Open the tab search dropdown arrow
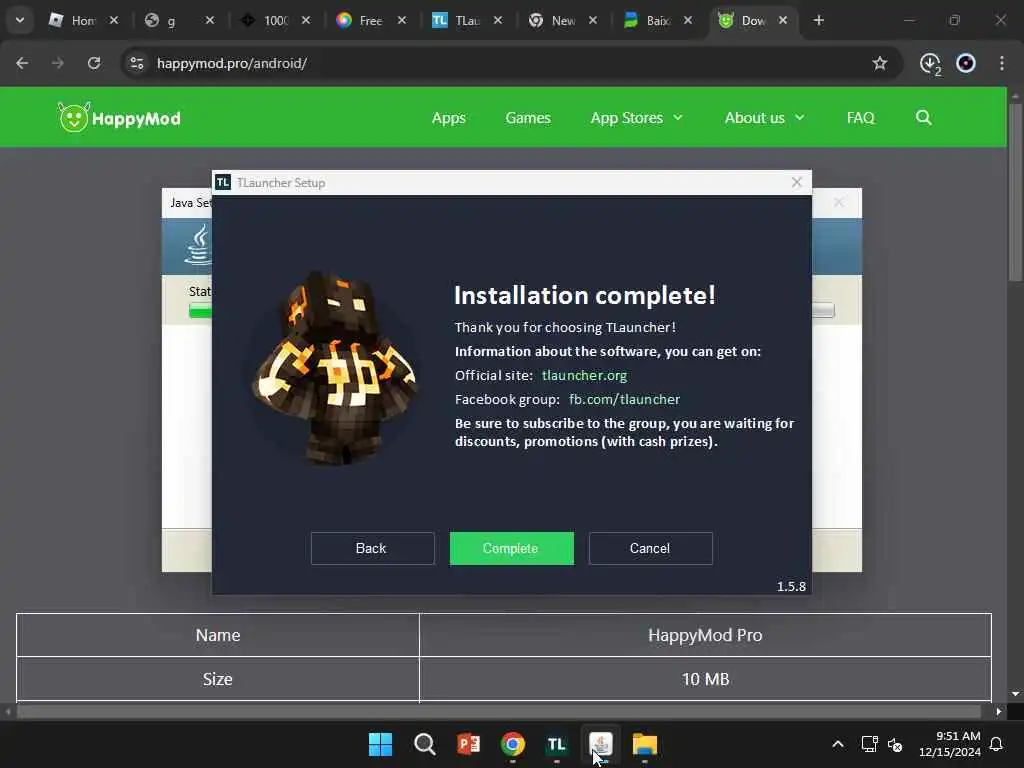 coord(20,20)
